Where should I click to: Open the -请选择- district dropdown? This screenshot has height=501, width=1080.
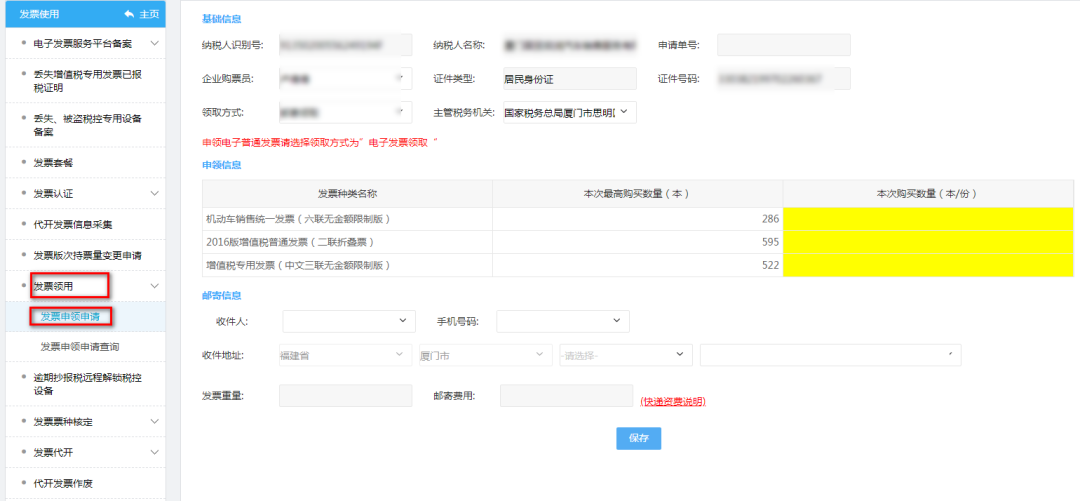coord(626,355)
